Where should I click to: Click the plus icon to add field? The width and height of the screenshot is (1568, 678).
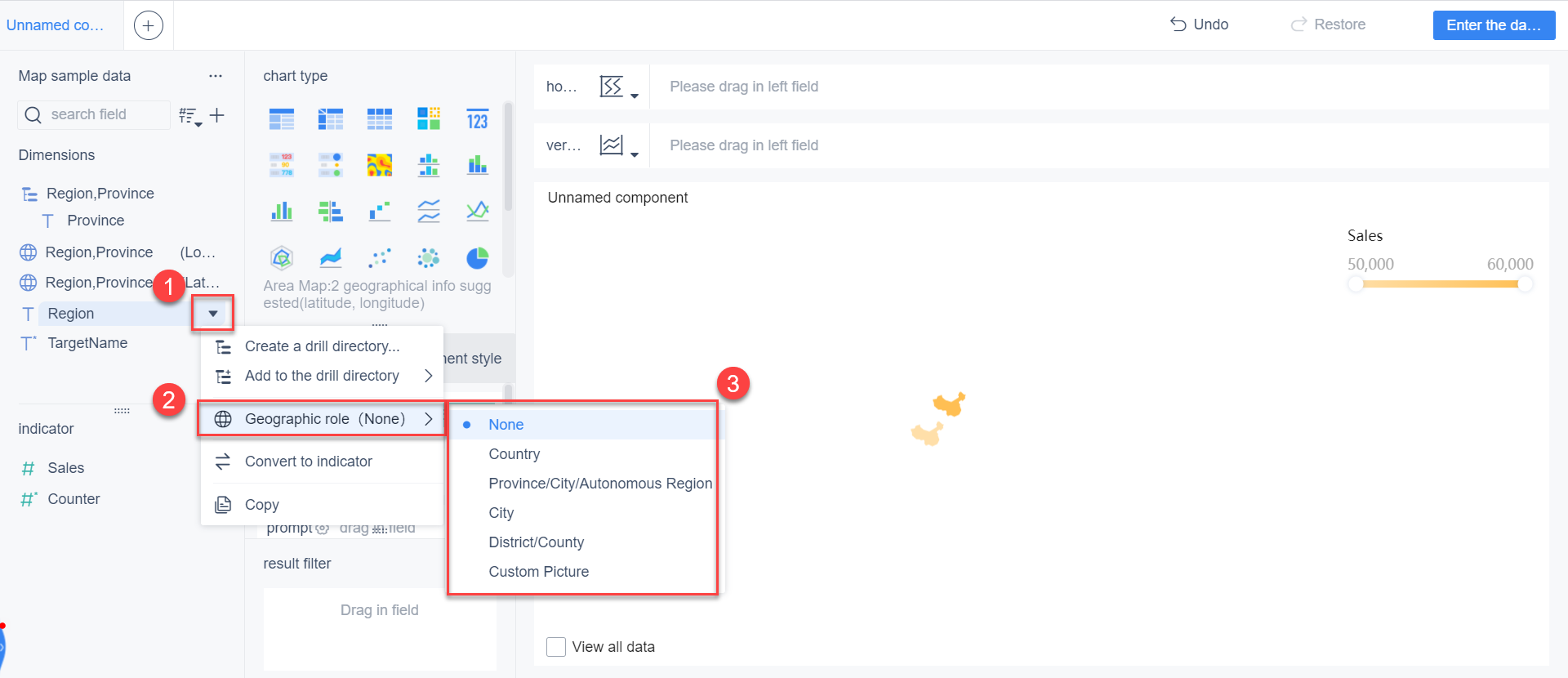pos(217,115)
